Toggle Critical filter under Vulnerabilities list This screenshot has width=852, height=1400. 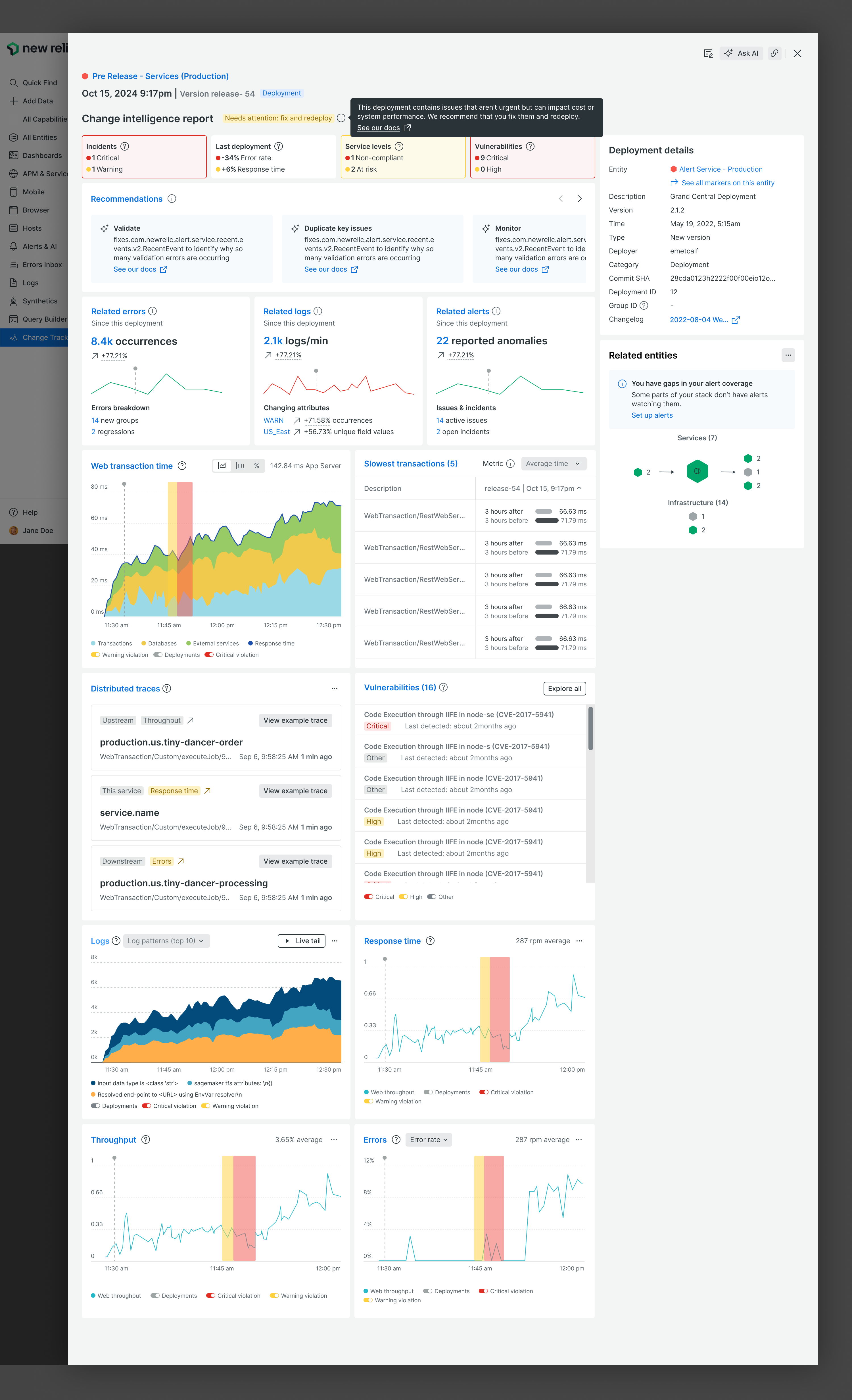tap(369, 897)
